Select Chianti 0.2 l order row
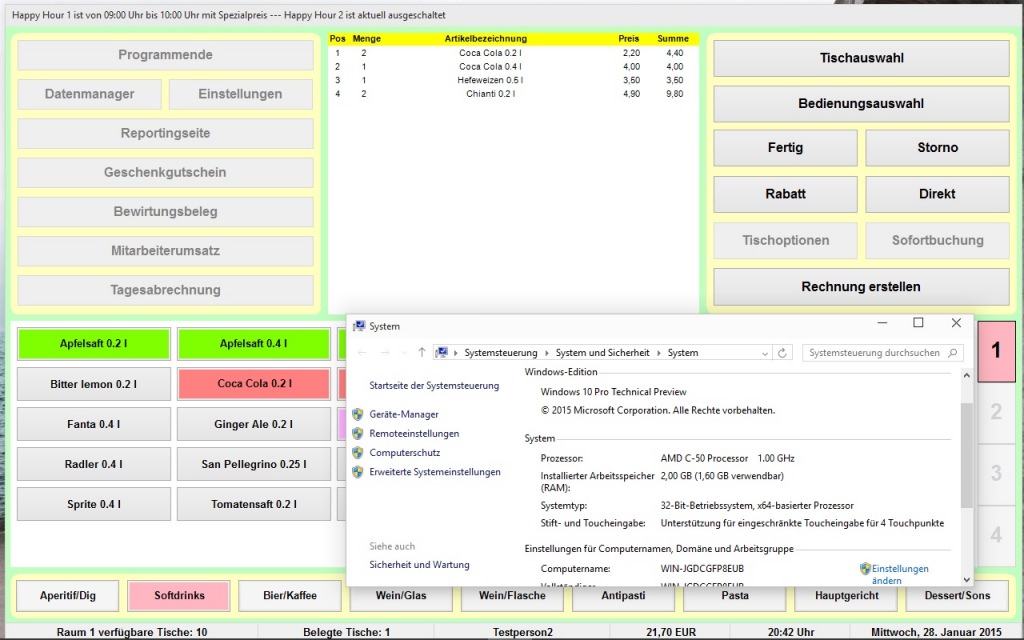The height and width of the screenshot is (640, 1024). (x=513, y=94)
